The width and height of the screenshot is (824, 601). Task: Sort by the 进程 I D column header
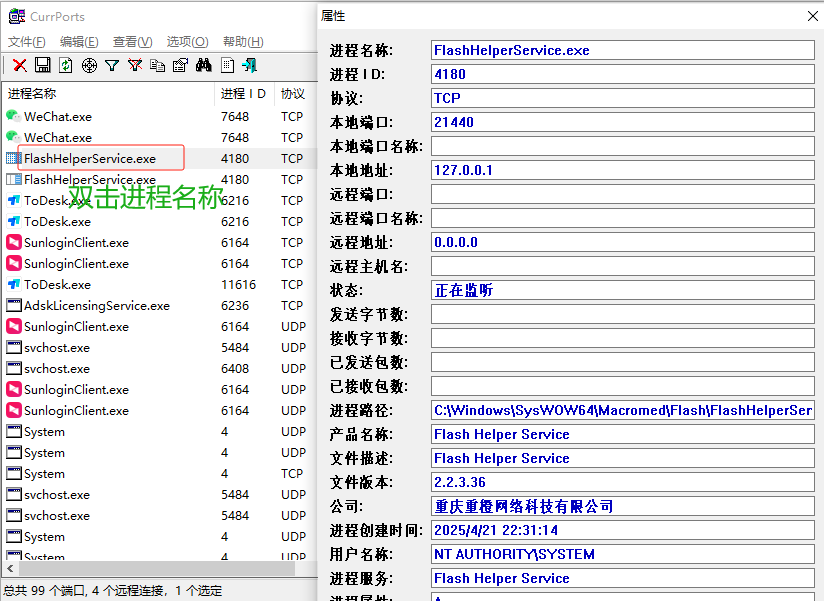pyautogui.click(x=244, y=94)
